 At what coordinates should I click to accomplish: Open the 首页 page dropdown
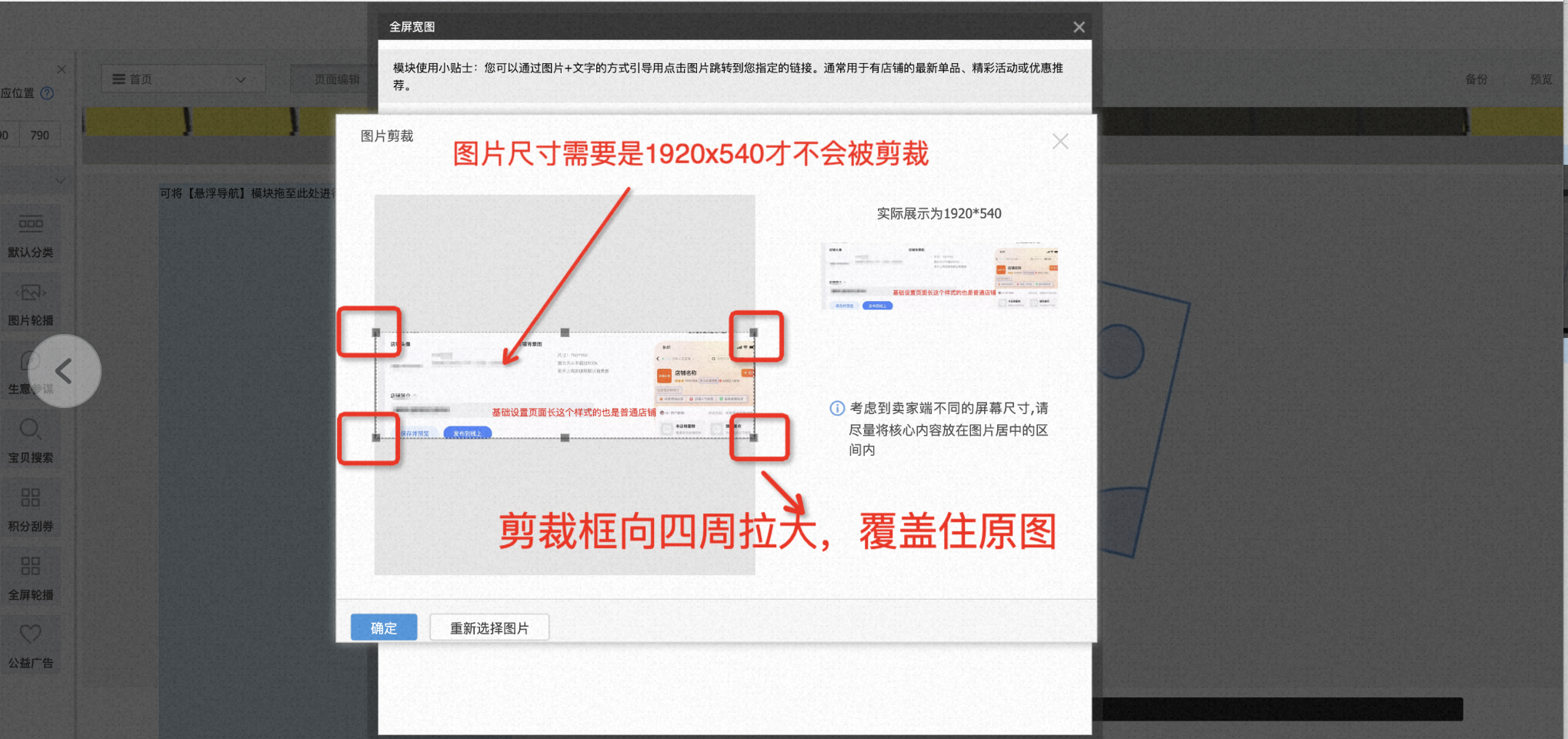(184, 79)
